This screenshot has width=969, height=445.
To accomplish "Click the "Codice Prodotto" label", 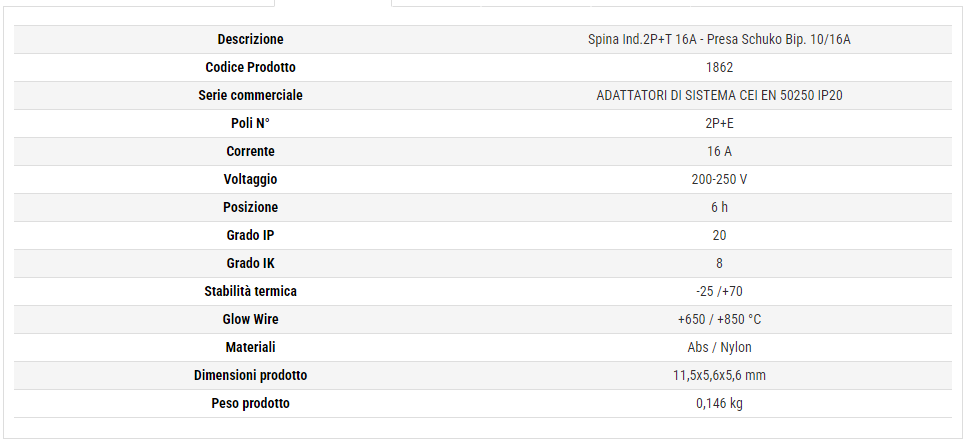I will (250, 67).
